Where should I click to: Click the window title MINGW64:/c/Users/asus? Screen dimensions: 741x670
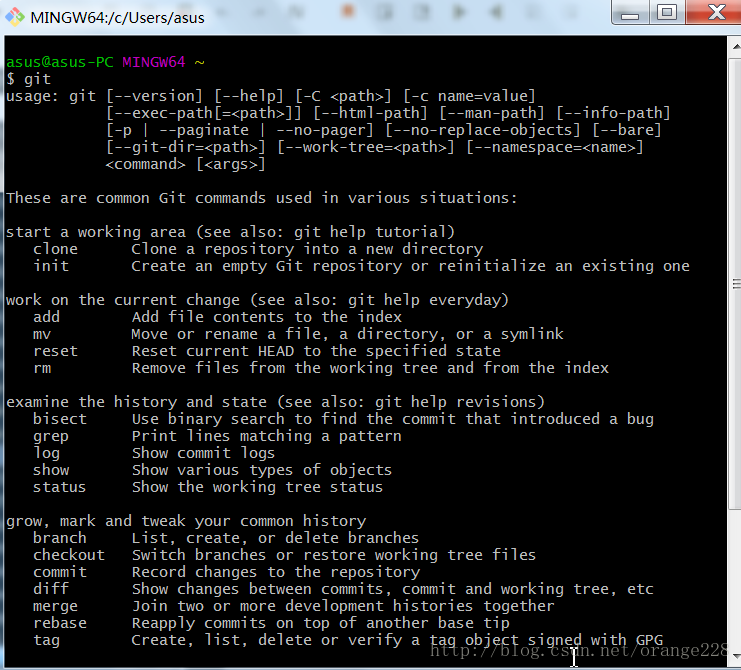pos(117,18)
